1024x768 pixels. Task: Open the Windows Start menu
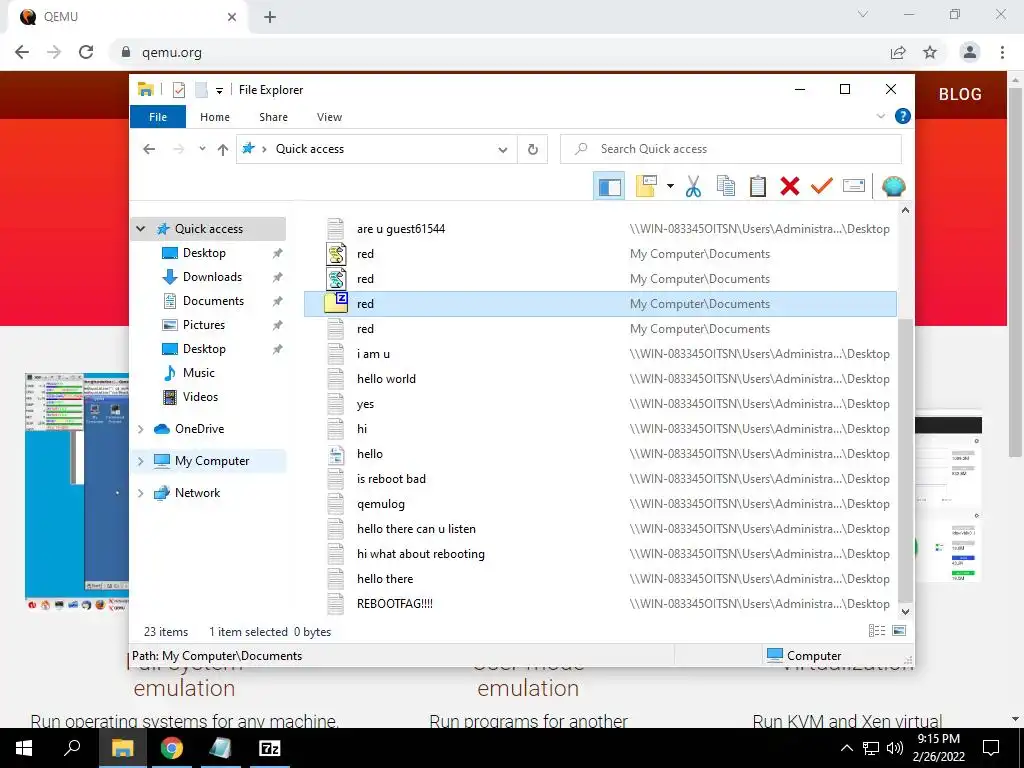(x=24, y=748)
